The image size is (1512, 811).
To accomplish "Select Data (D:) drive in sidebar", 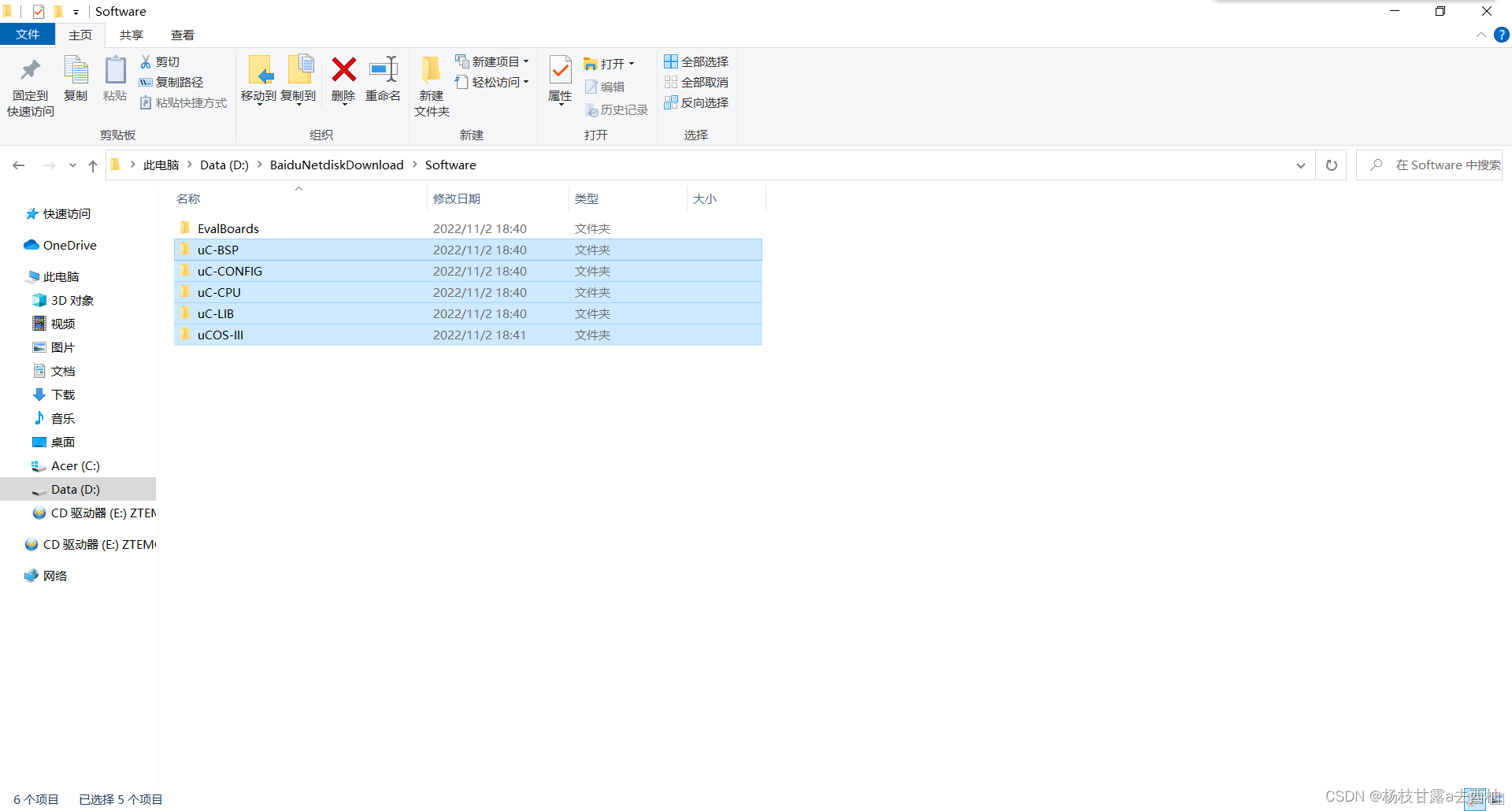I will click(78, 489).
